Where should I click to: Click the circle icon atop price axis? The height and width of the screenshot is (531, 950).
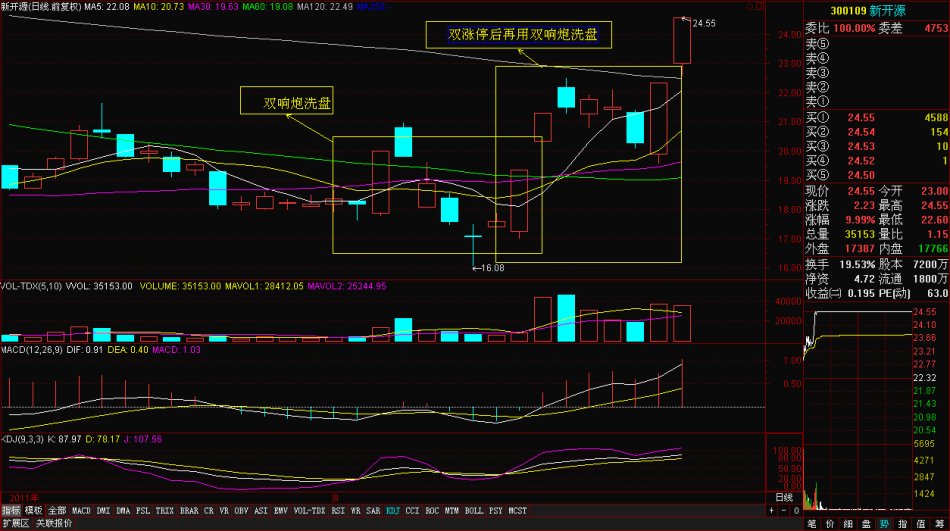[749, 7]
